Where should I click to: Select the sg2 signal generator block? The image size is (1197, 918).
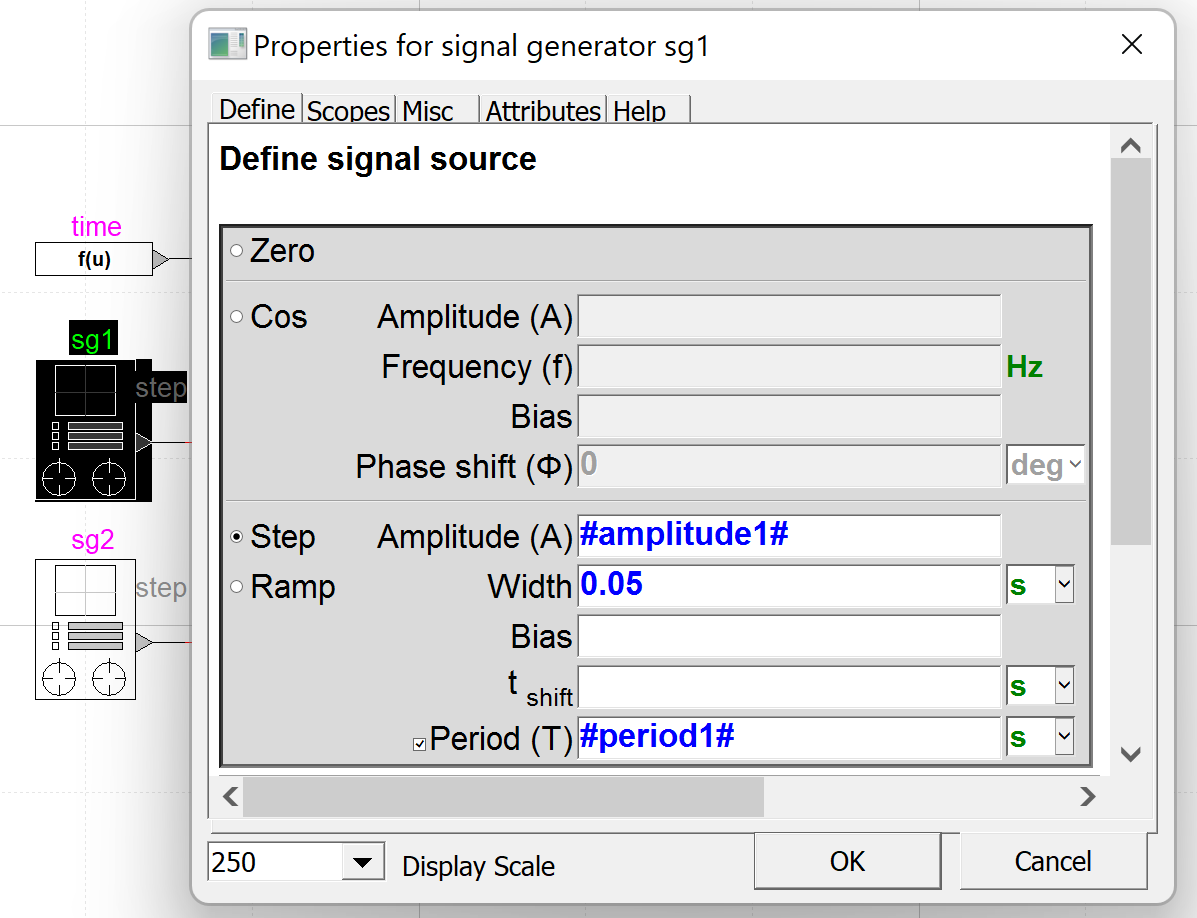86,629
